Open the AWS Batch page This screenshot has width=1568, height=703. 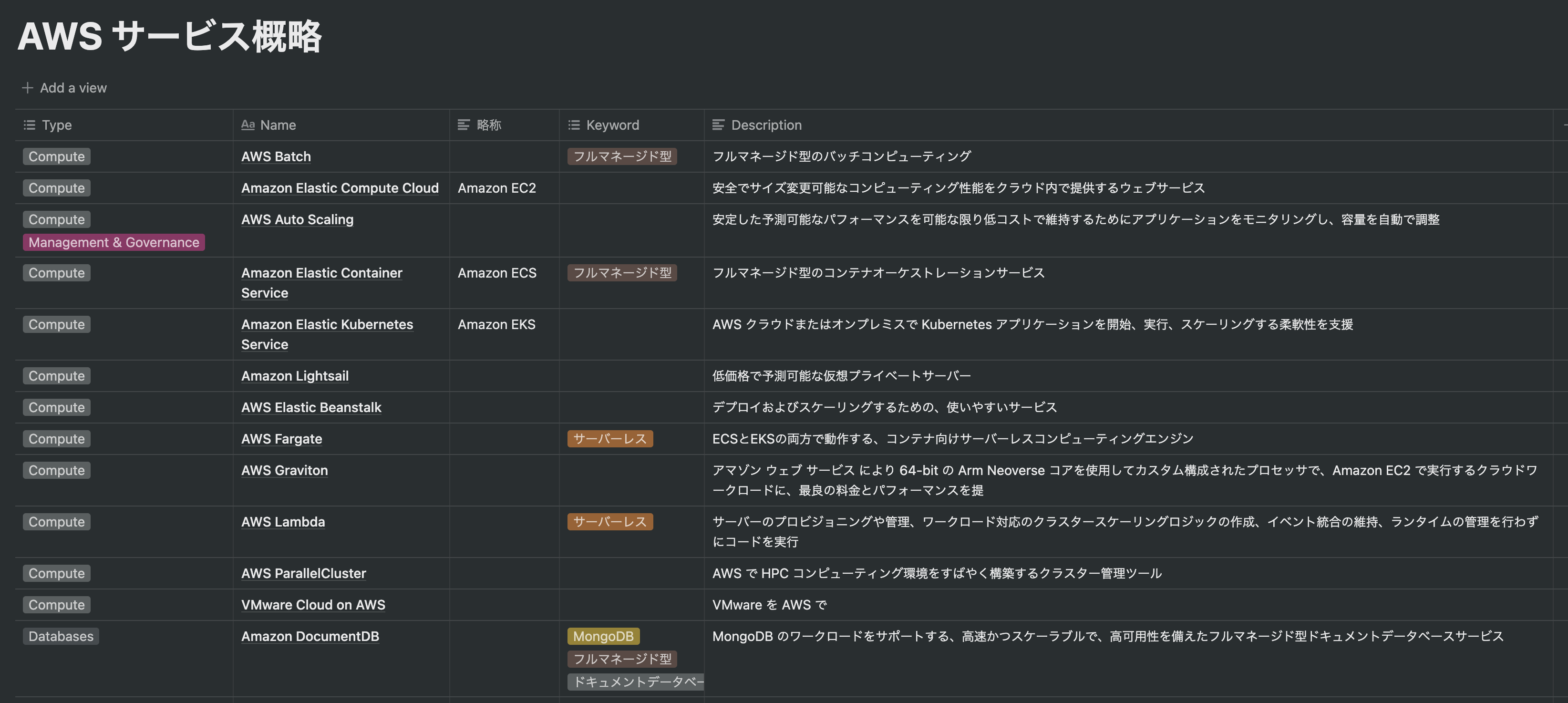pos(276,156)
